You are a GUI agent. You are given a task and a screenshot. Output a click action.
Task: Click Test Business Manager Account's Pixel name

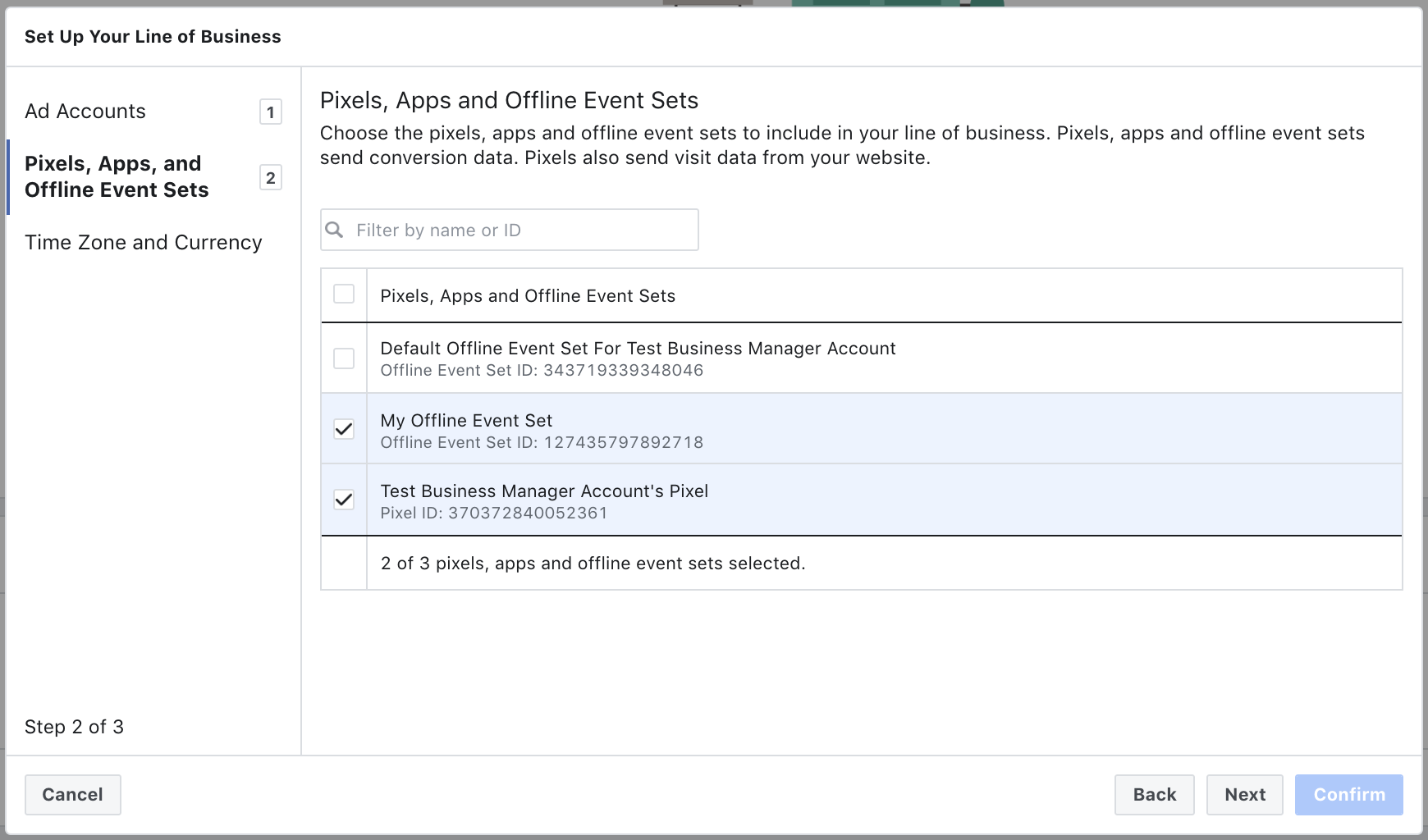[x=544, y=491]
